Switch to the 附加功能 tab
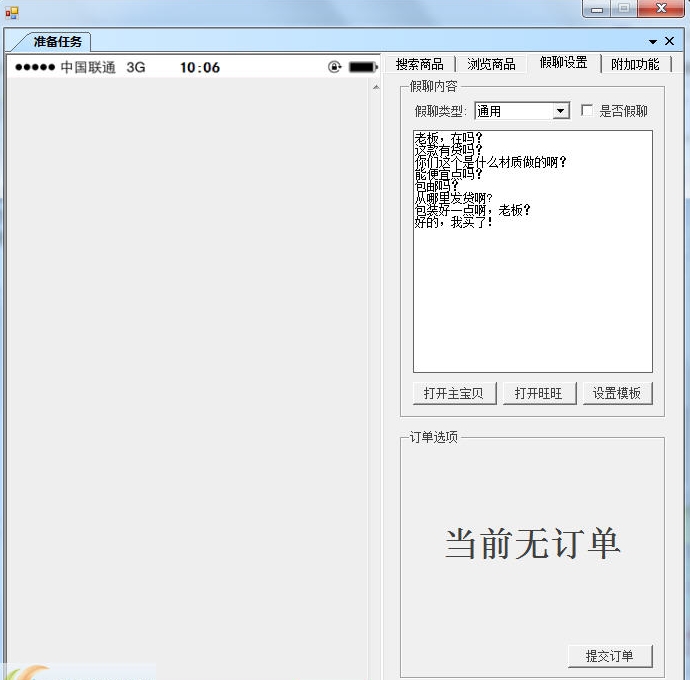This screenshot has width=690, height=680. (x=635, y=64)
